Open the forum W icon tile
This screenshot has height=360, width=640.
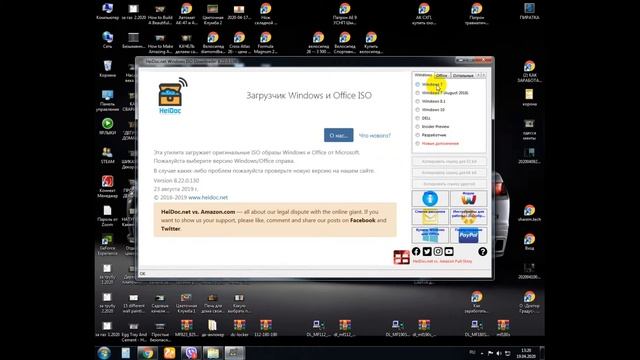469,198
